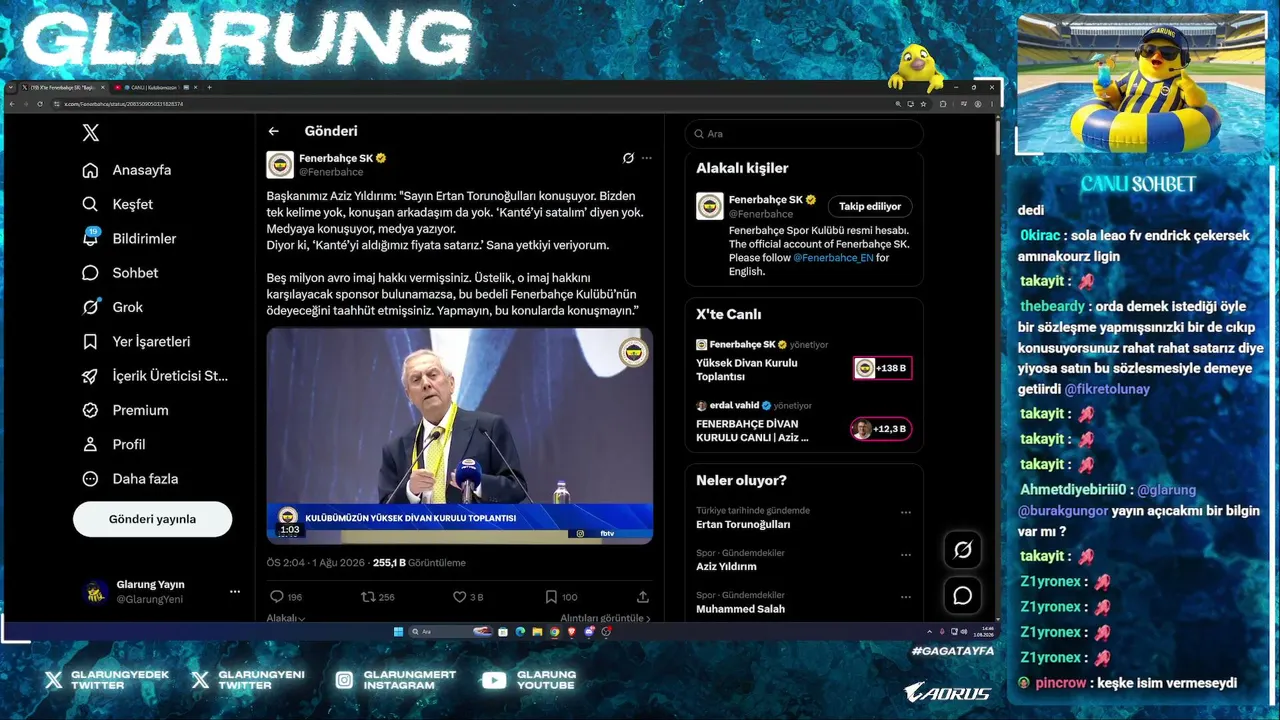Click Alıntıları görüntüle link
Viewport: 1280px width, 720px height.
(605, 618)
